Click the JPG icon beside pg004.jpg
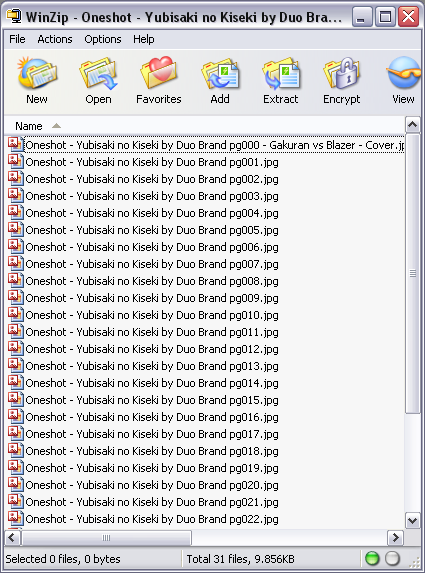The image size is (425, 573). [x=16, y=213]
